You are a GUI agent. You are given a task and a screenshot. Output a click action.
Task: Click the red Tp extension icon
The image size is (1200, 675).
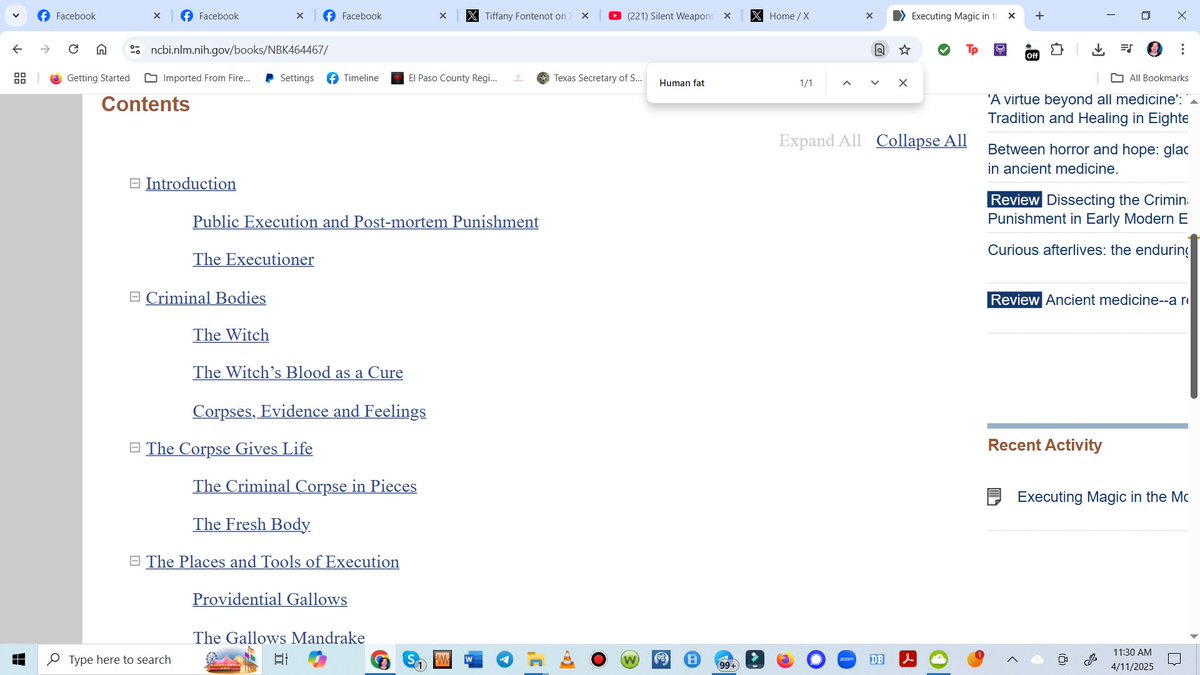tap(972, 49)
